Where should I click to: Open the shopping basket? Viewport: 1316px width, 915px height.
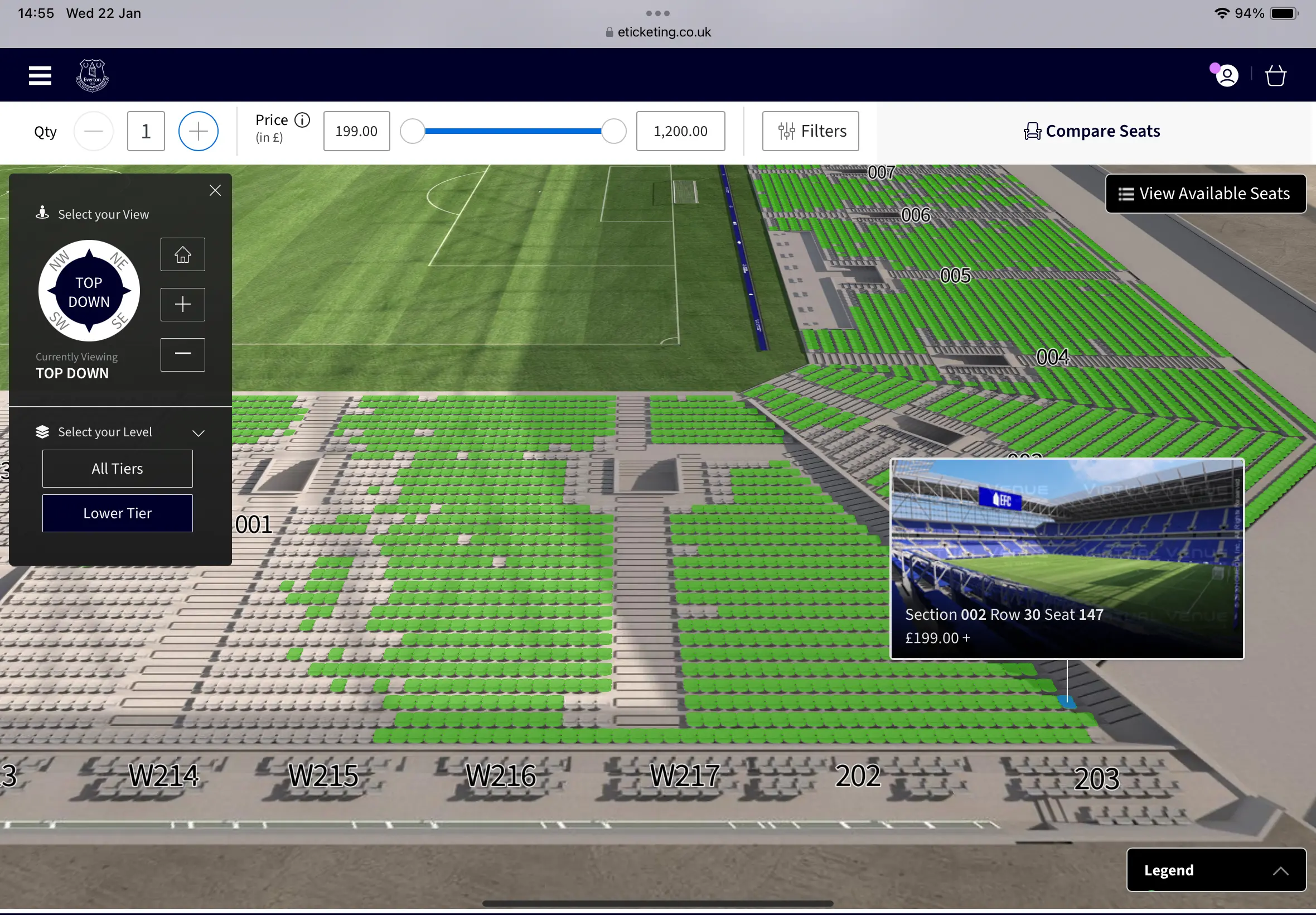click(x=1275, y=76)
